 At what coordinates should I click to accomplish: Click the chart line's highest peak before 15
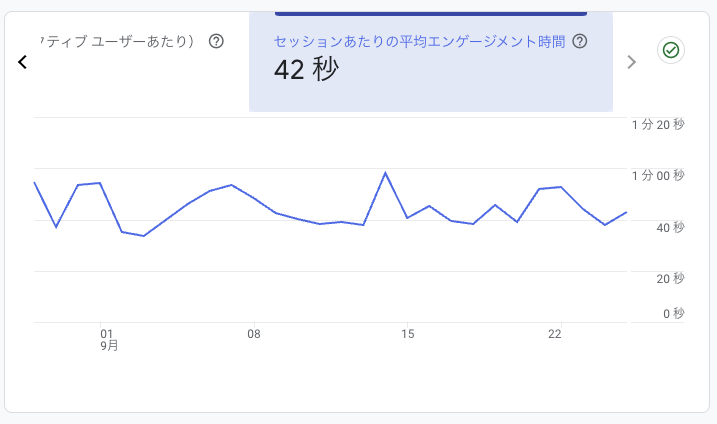point(386,173)
